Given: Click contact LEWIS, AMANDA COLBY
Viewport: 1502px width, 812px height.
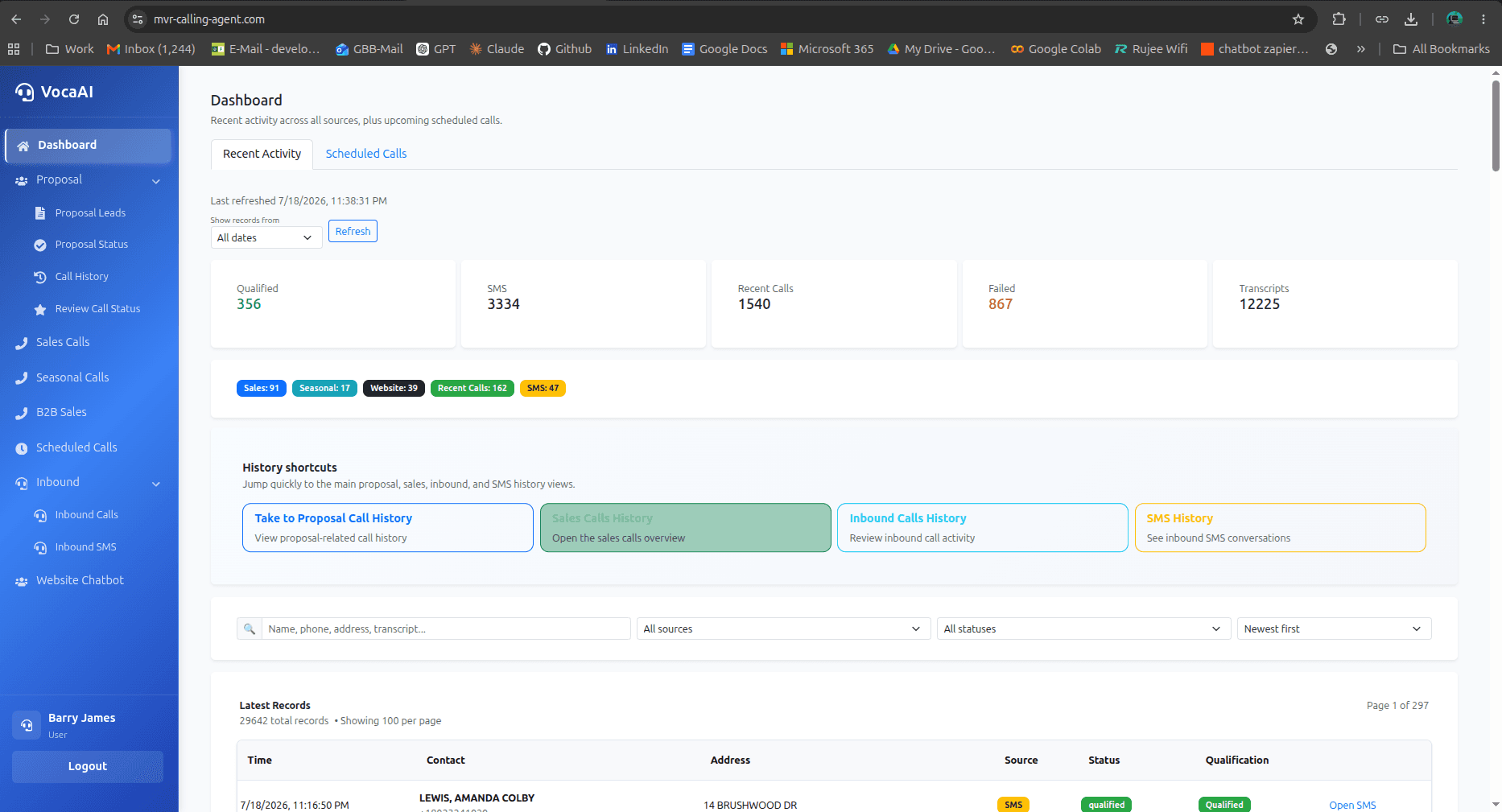Looking at the screenshot, I should pyautogui.click(x=477, y=798).
